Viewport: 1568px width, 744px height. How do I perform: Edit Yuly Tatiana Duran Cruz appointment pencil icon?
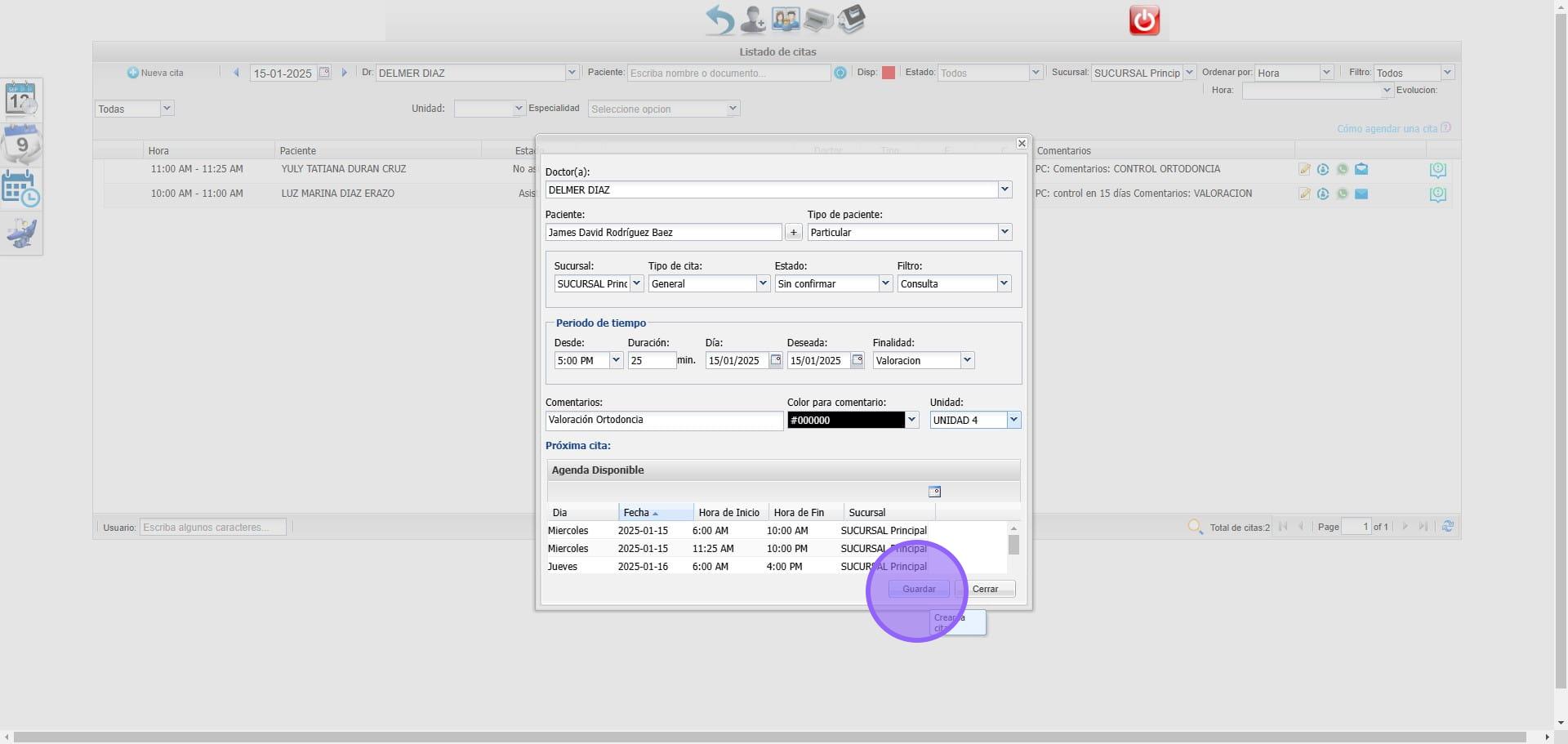(x=1304, y=170)
